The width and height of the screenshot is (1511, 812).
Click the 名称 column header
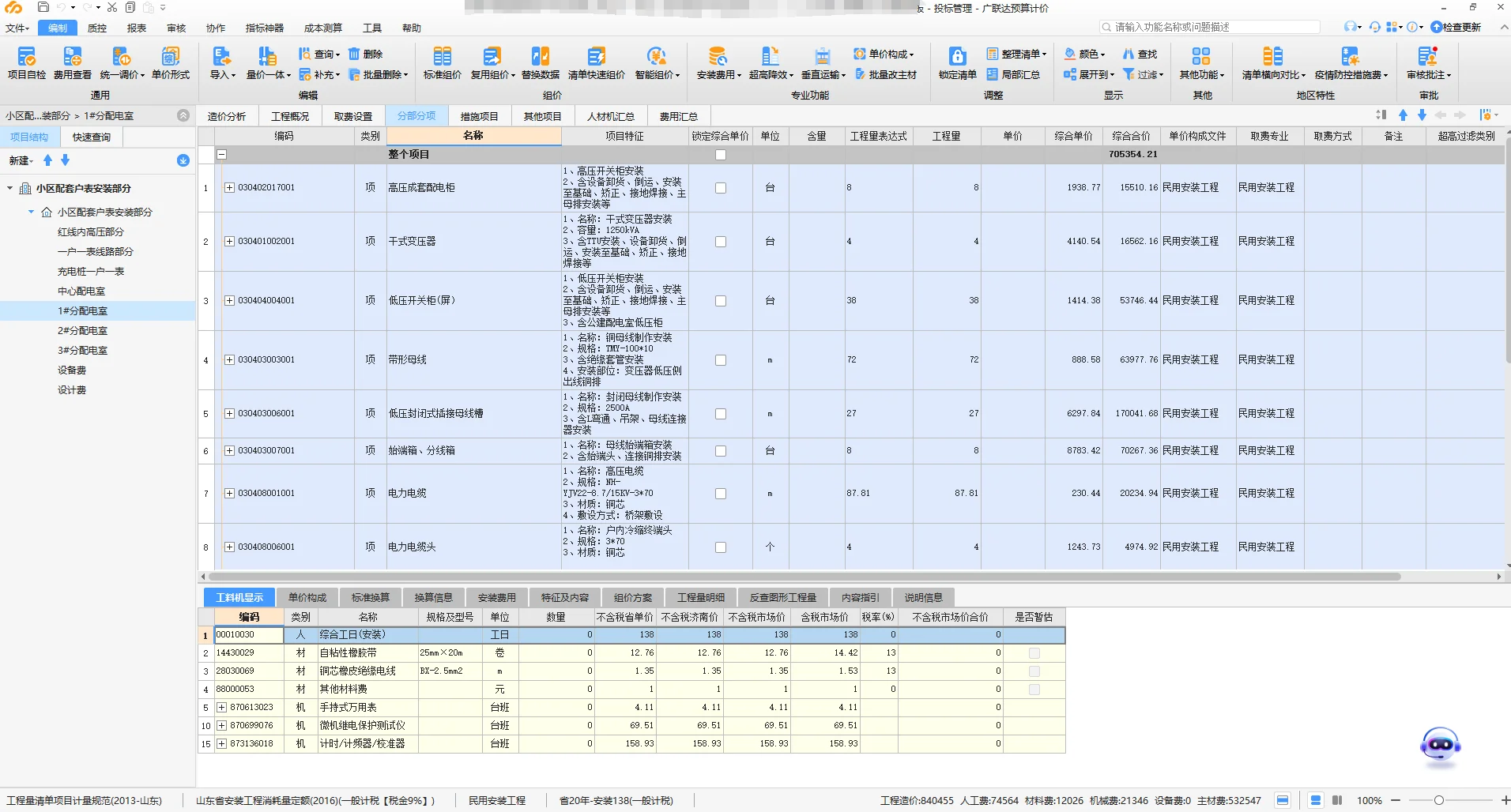[x=473, y=136]
